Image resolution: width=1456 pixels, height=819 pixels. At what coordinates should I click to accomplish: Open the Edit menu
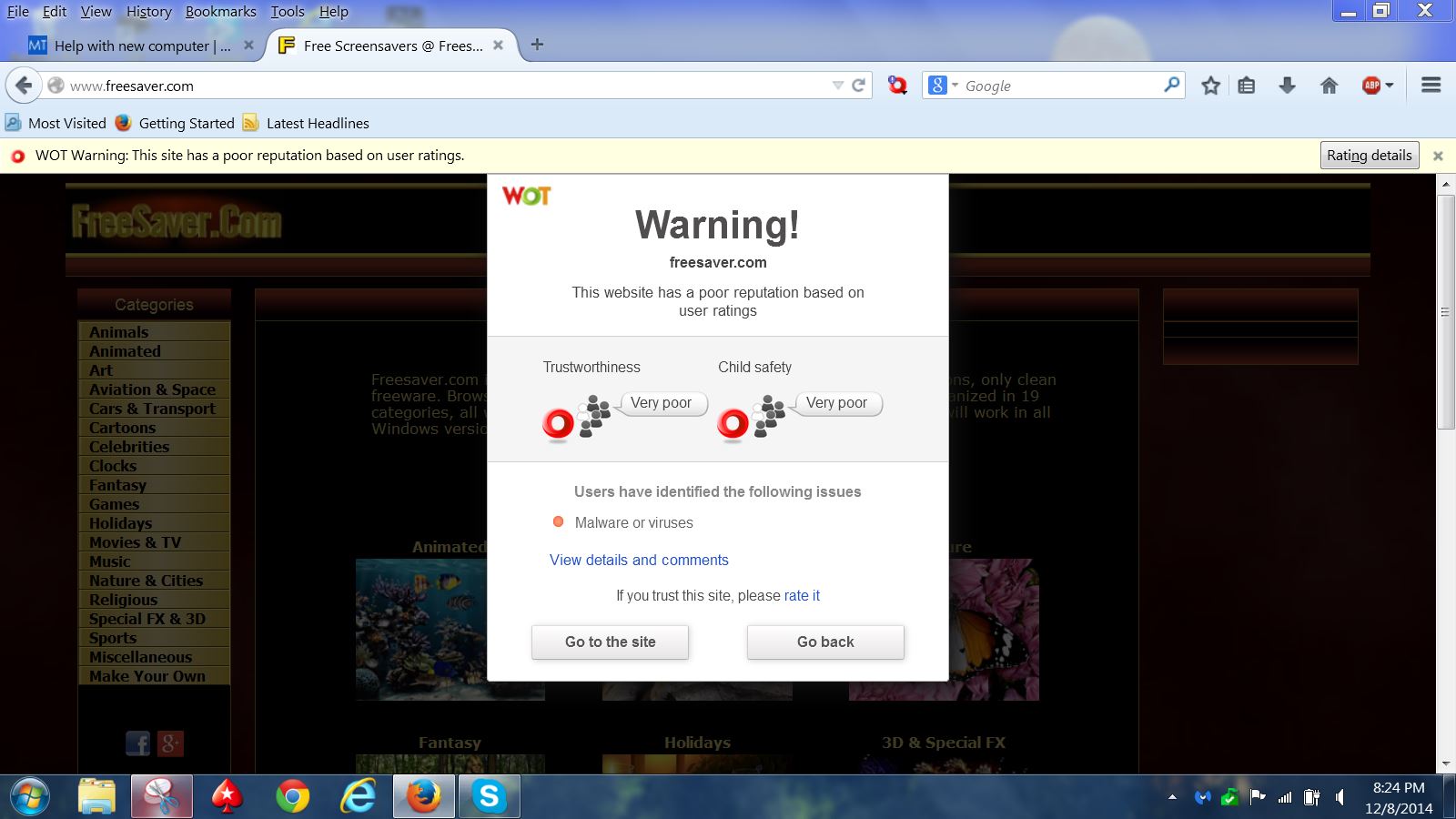pos(55,12)
